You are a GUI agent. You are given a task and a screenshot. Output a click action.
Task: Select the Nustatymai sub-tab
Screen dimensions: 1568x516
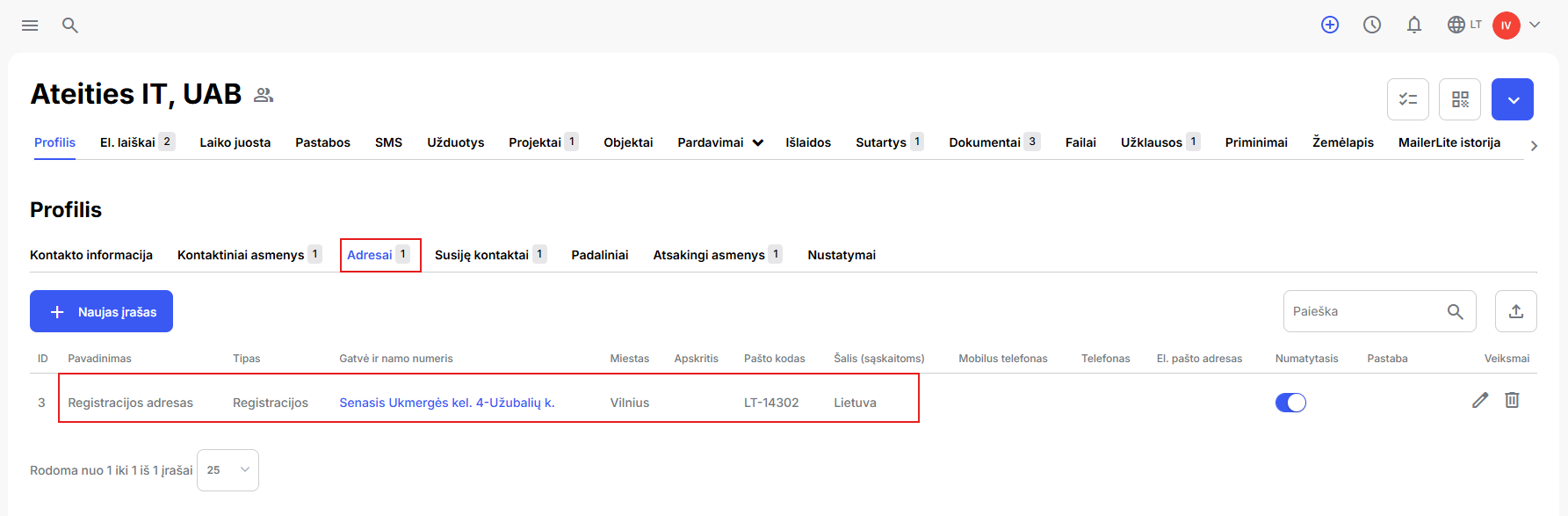pyautogui.click(x=842, y=255)
